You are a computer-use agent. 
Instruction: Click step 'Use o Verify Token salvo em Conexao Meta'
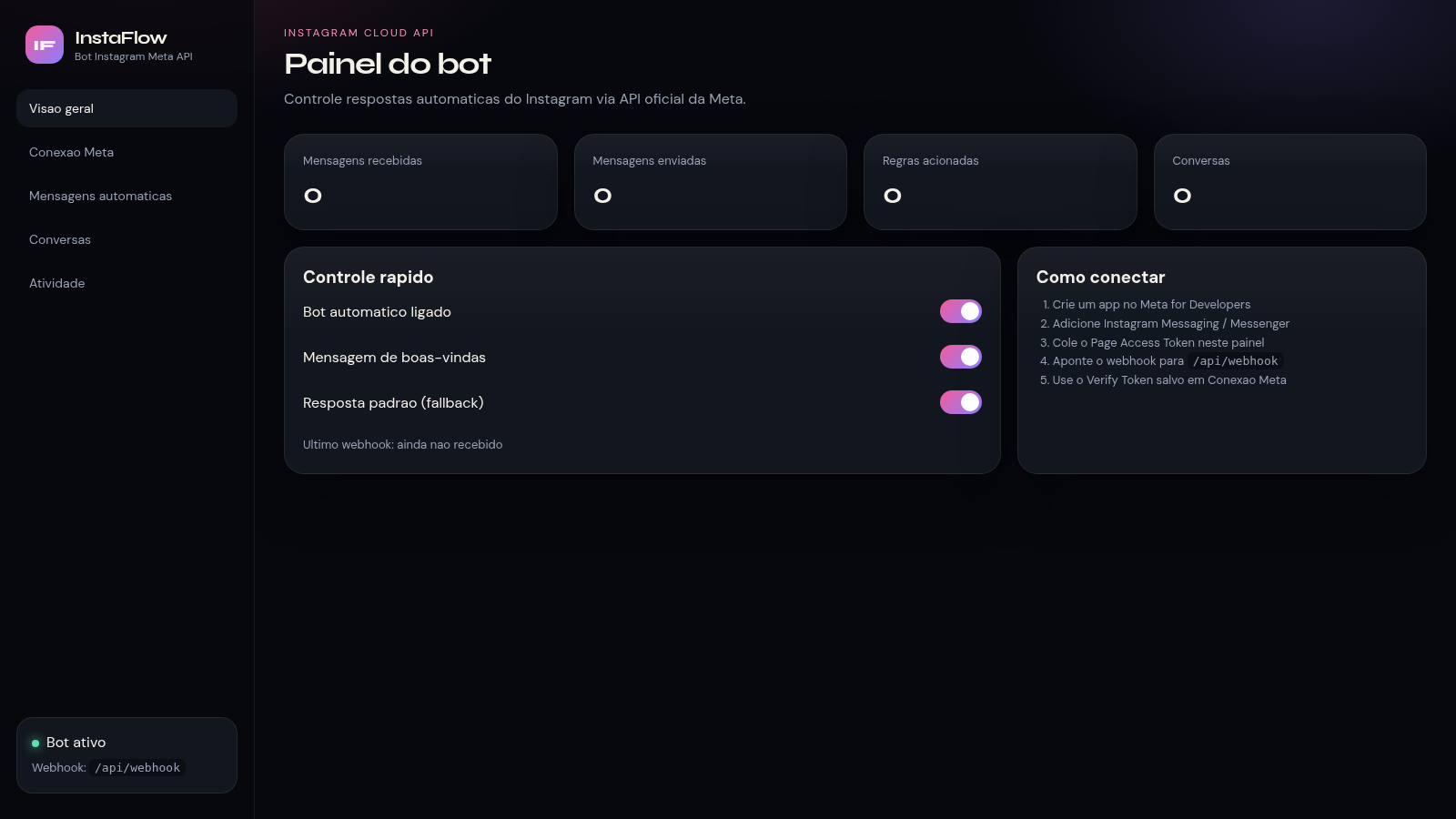pyautogui.click(x=1169, y=380)
